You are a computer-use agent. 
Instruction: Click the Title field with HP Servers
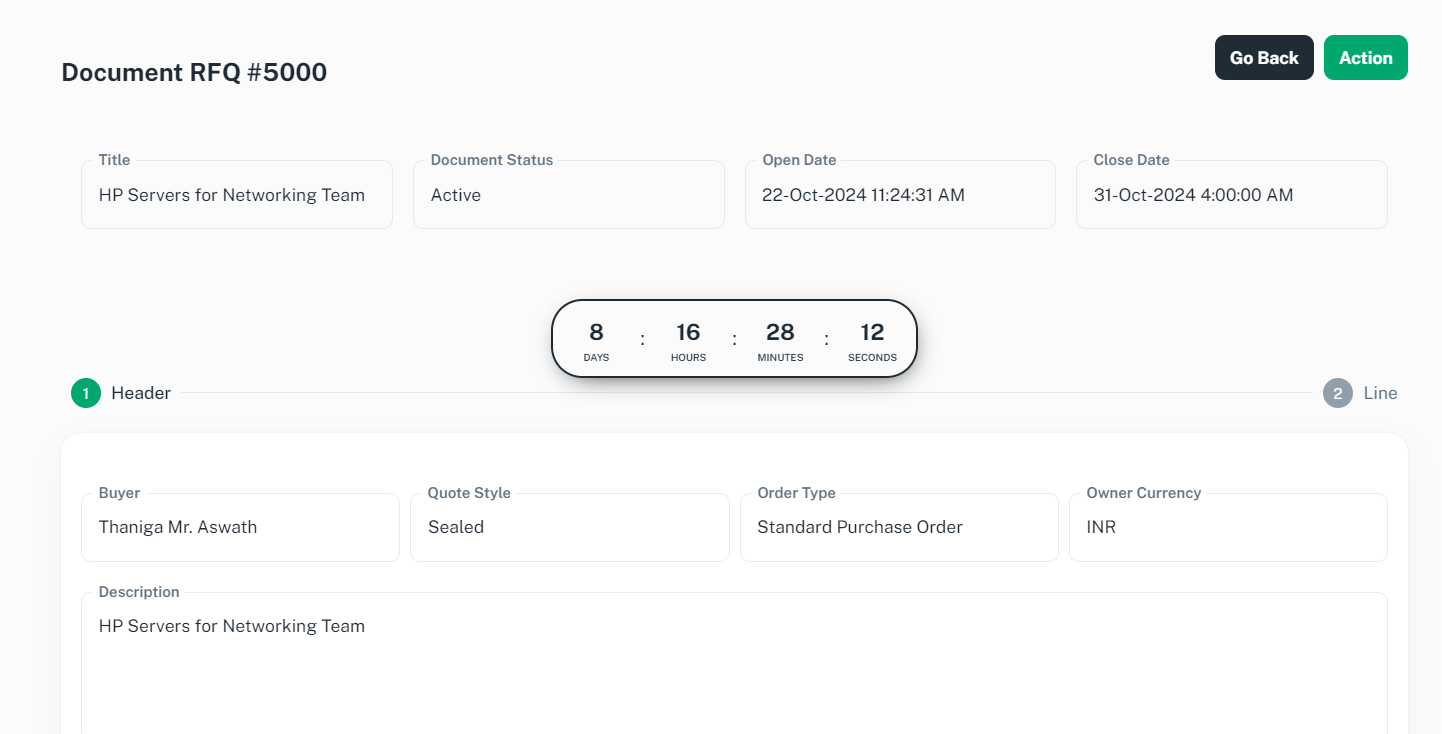click(236, 195)
